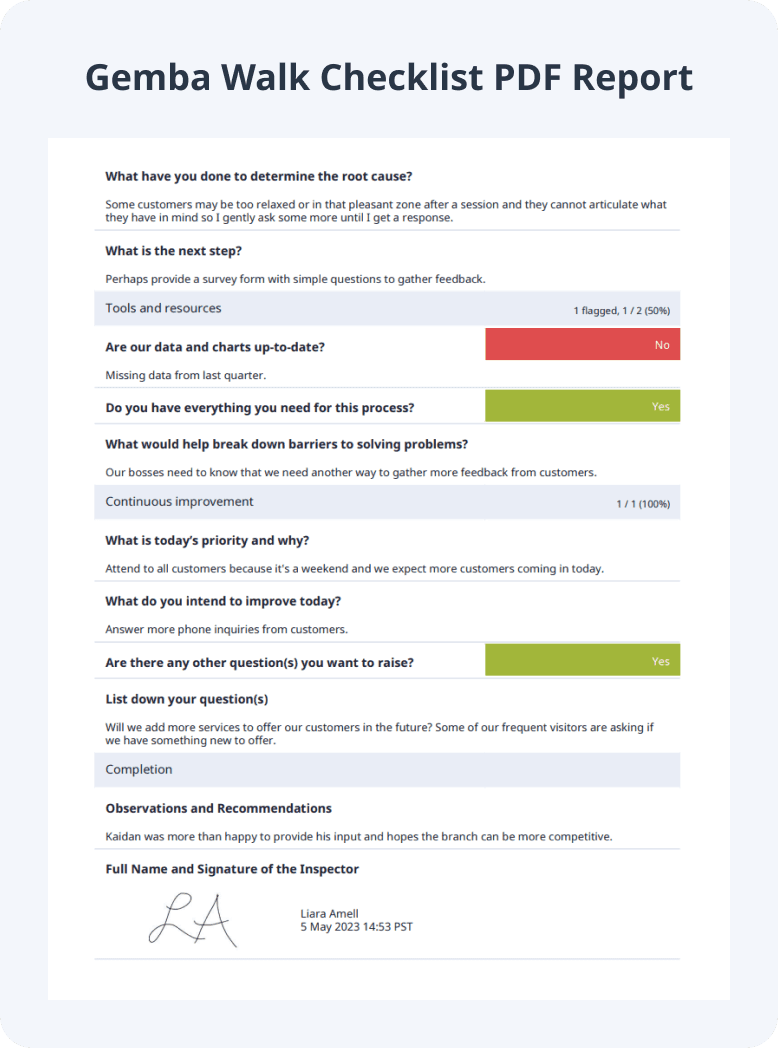The height and width of the screenshot is (1048, 778).
Task: Click the "1 flagged, 1 / 2 (50%)" score
Action: pyautogui.click(x=621, y=311)
